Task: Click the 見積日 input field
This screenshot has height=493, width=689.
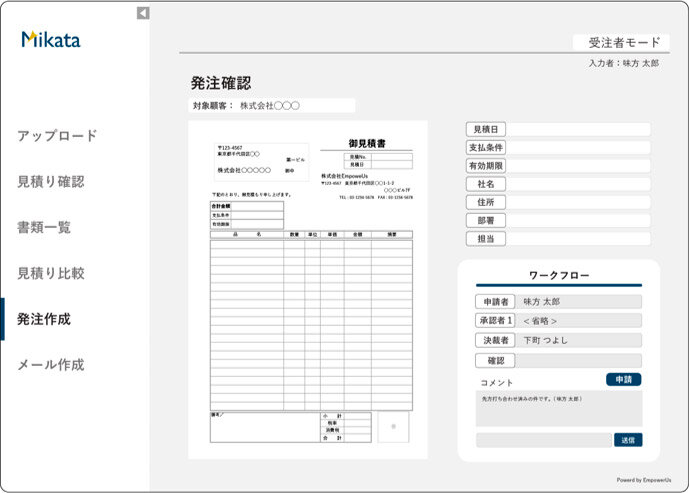Action: pos(580,129)
